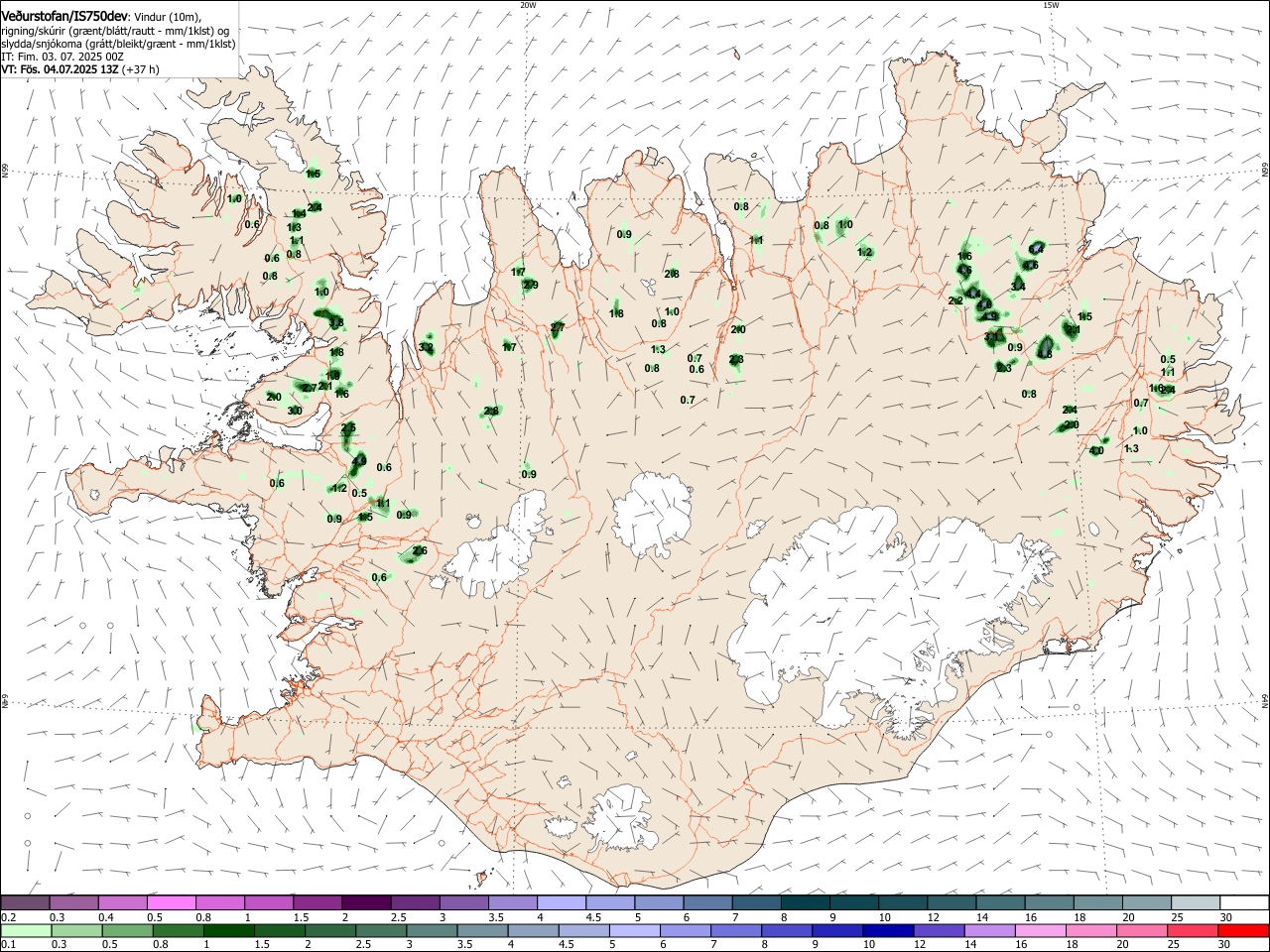The width and height of the screenshot is (1270, 952).
Task: Click the white Mýrdalsjökull glacier near the south coast
Action: (x=620, y=818)
